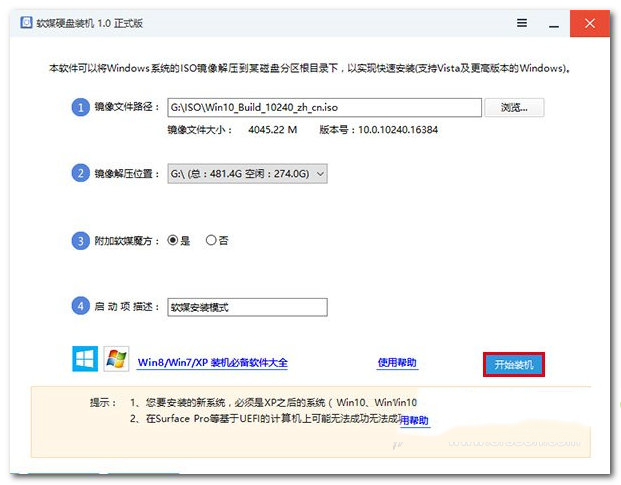Open the 镜像解压位置 drive dropdown

[247, 173]
